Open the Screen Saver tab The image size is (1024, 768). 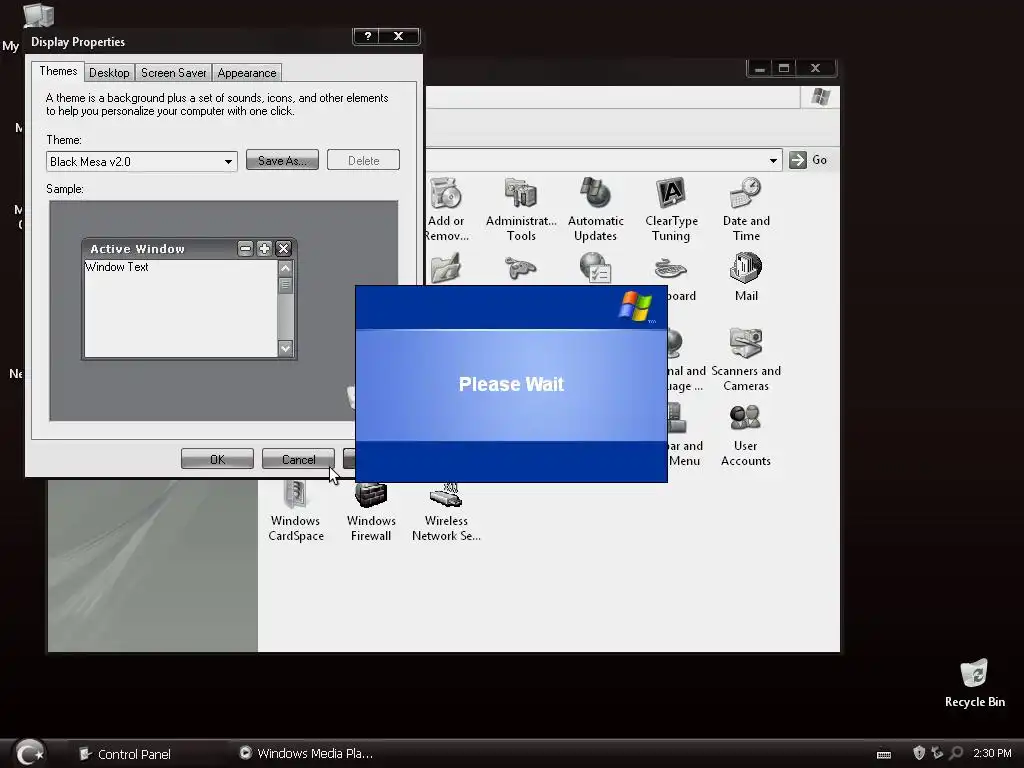coord(174,73)
